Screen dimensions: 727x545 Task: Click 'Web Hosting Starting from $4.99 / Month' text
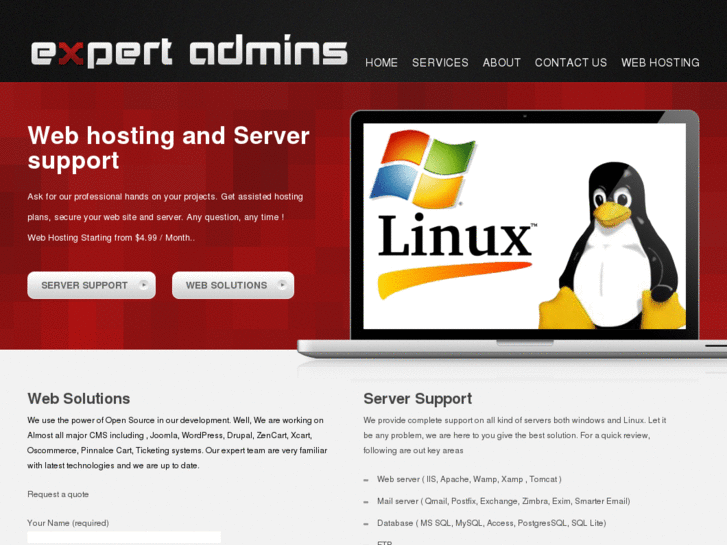(111, 238)
